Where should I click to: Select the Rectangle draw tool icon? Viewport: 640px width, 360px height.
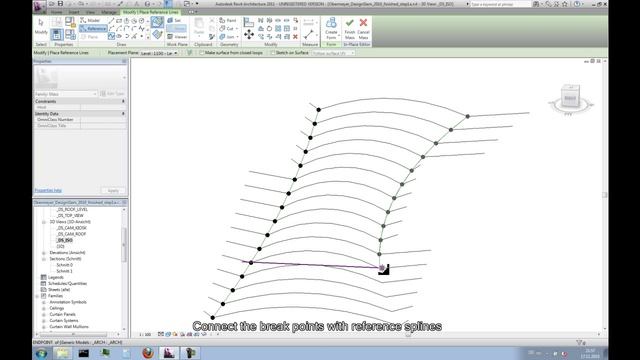click(119, 20)
